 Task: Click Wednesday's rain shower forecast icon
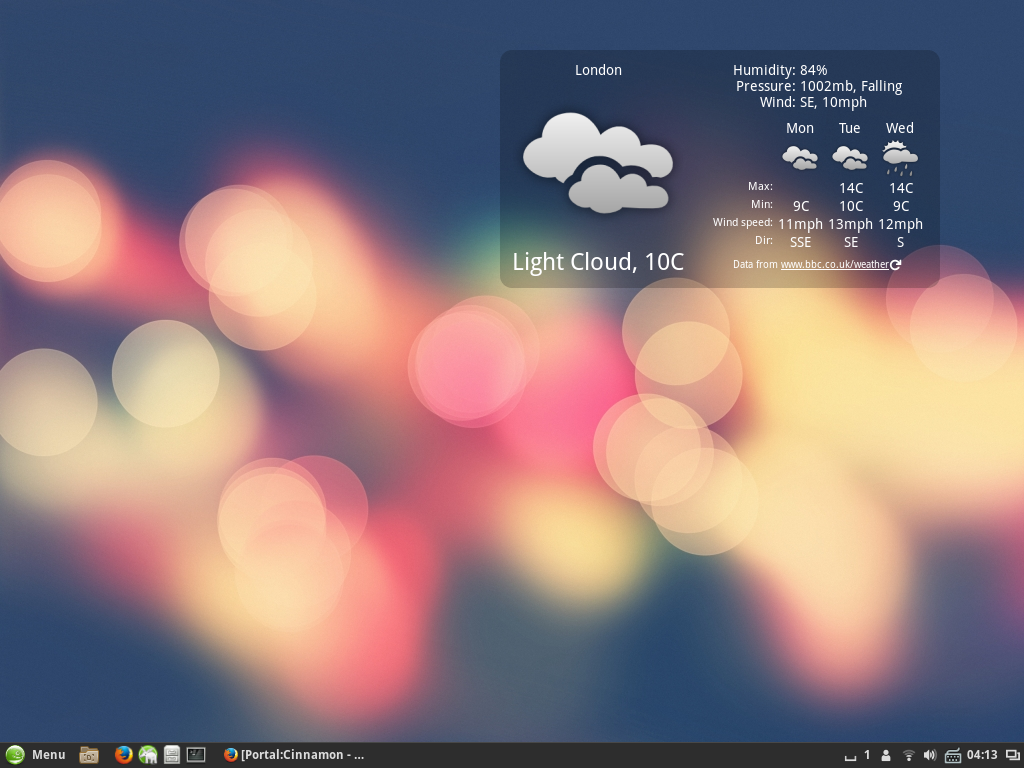point(900,155)
